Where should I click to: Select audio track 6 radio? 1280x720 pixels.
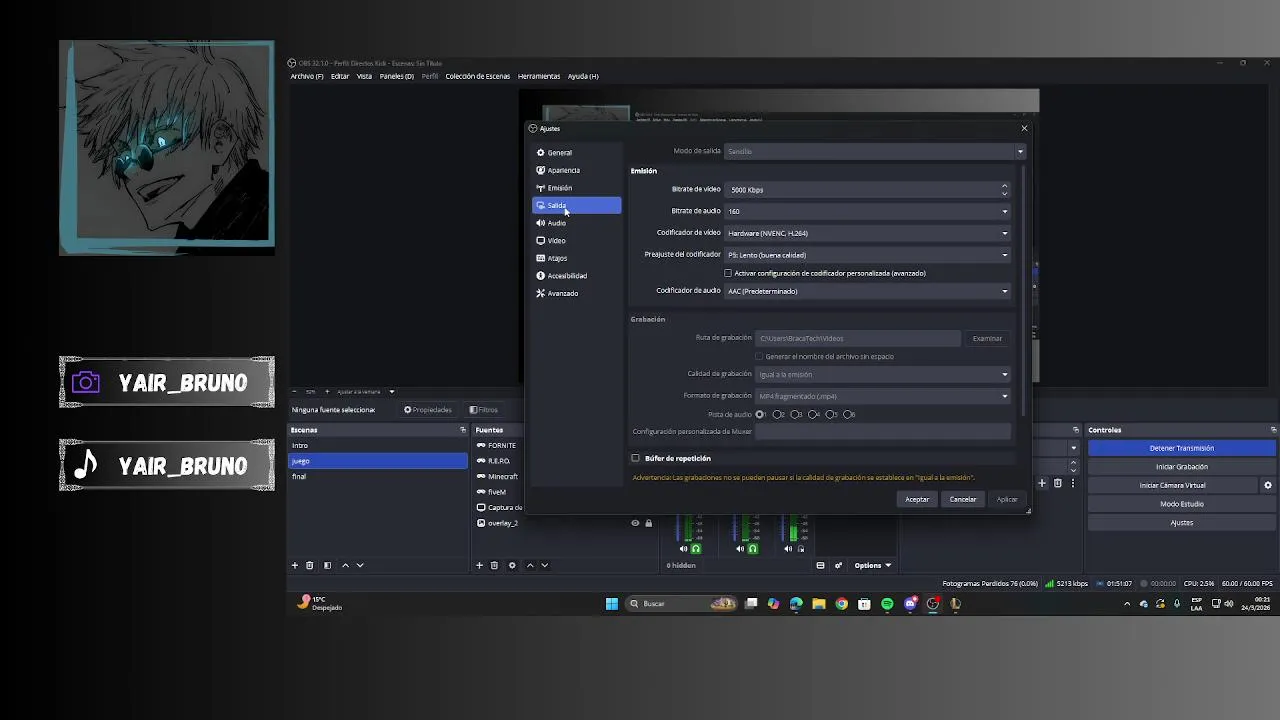848,414
